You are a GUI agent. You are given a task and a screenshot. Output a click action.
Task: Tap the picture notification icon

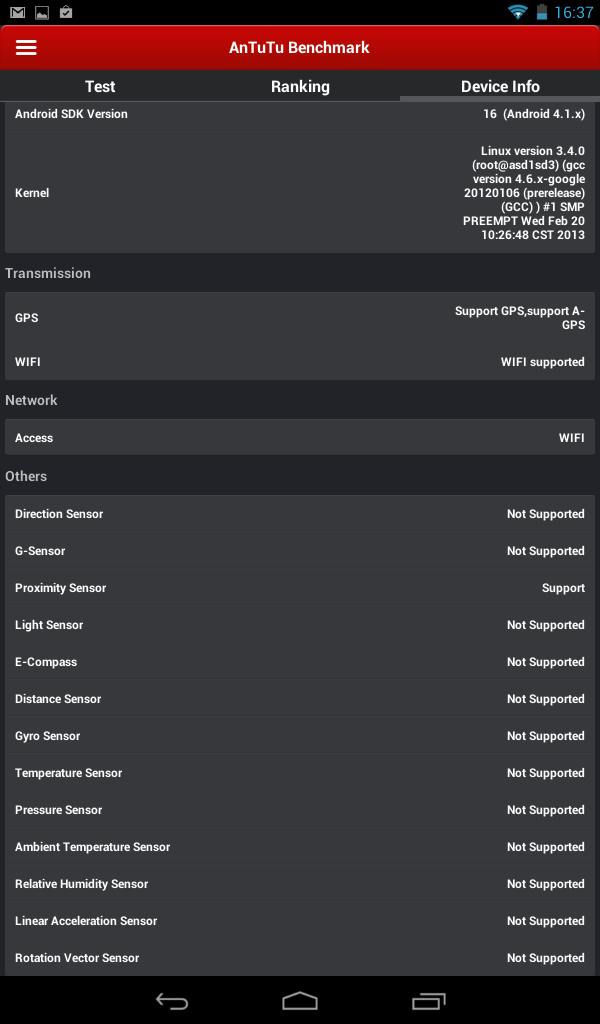coord(41,13)
